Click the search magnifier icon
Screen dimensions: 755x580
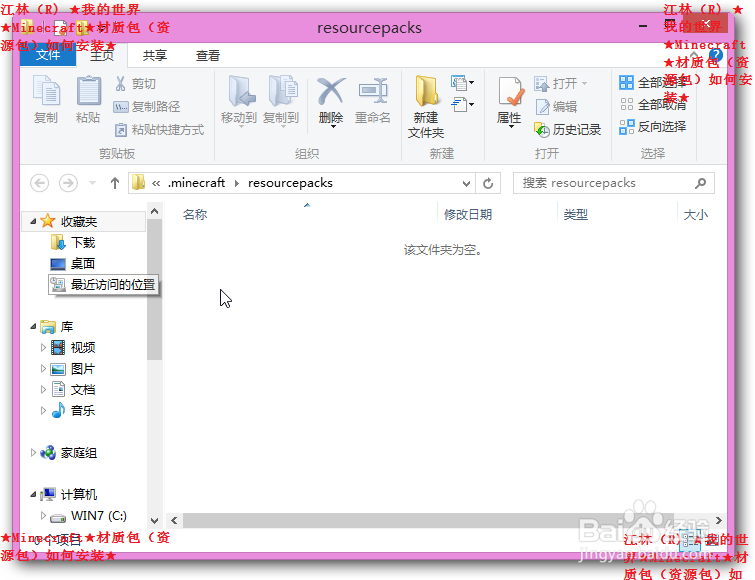(701, 183)
